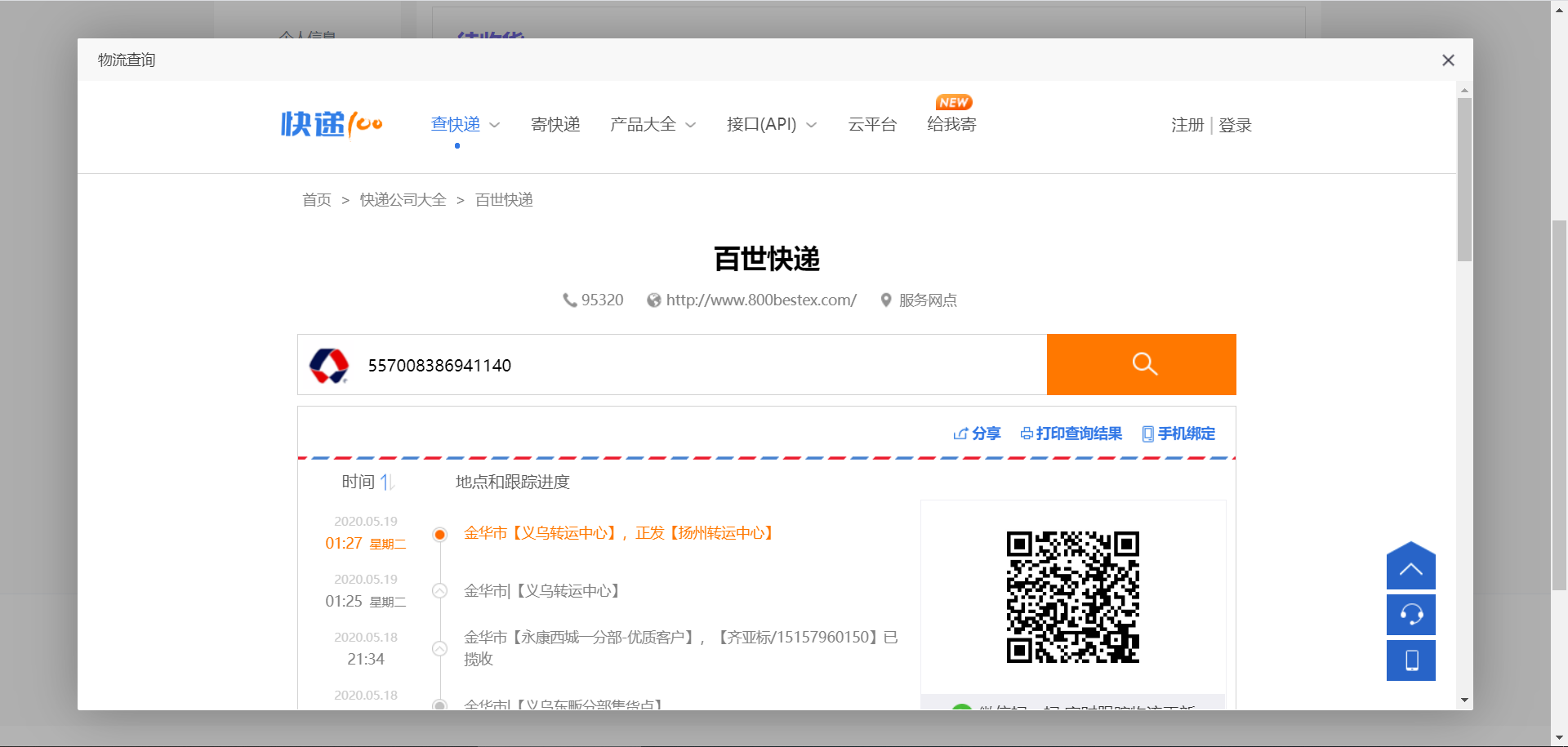Image resolution: width=1568 pixels, height=747 pixels.
Task: Click the 21:34 timeline marker circle
Action: pos(439,649)
